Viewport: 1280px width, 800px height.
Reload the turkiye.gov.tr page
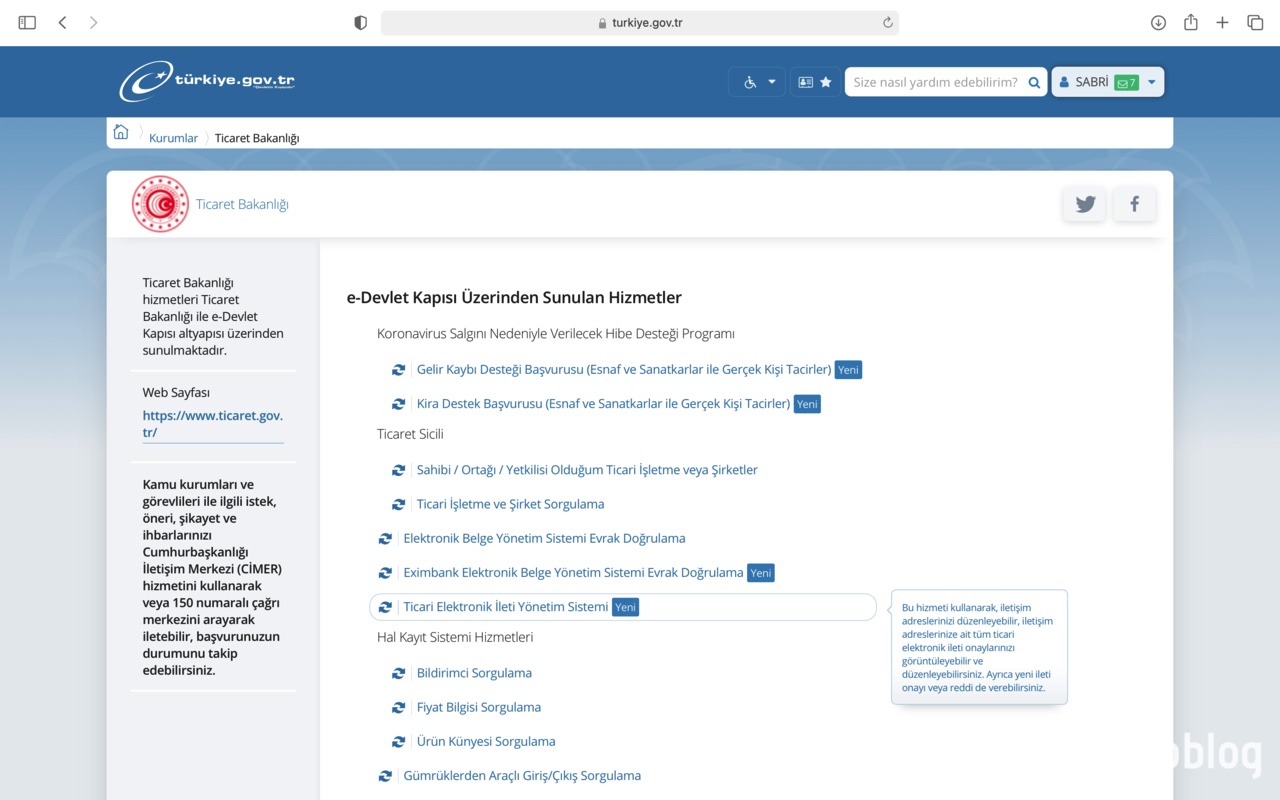(x=887, y=22)
